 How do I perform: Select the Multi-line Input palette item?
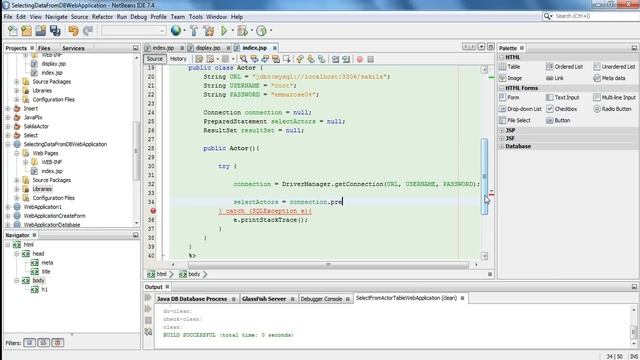[x=615, y=98]
